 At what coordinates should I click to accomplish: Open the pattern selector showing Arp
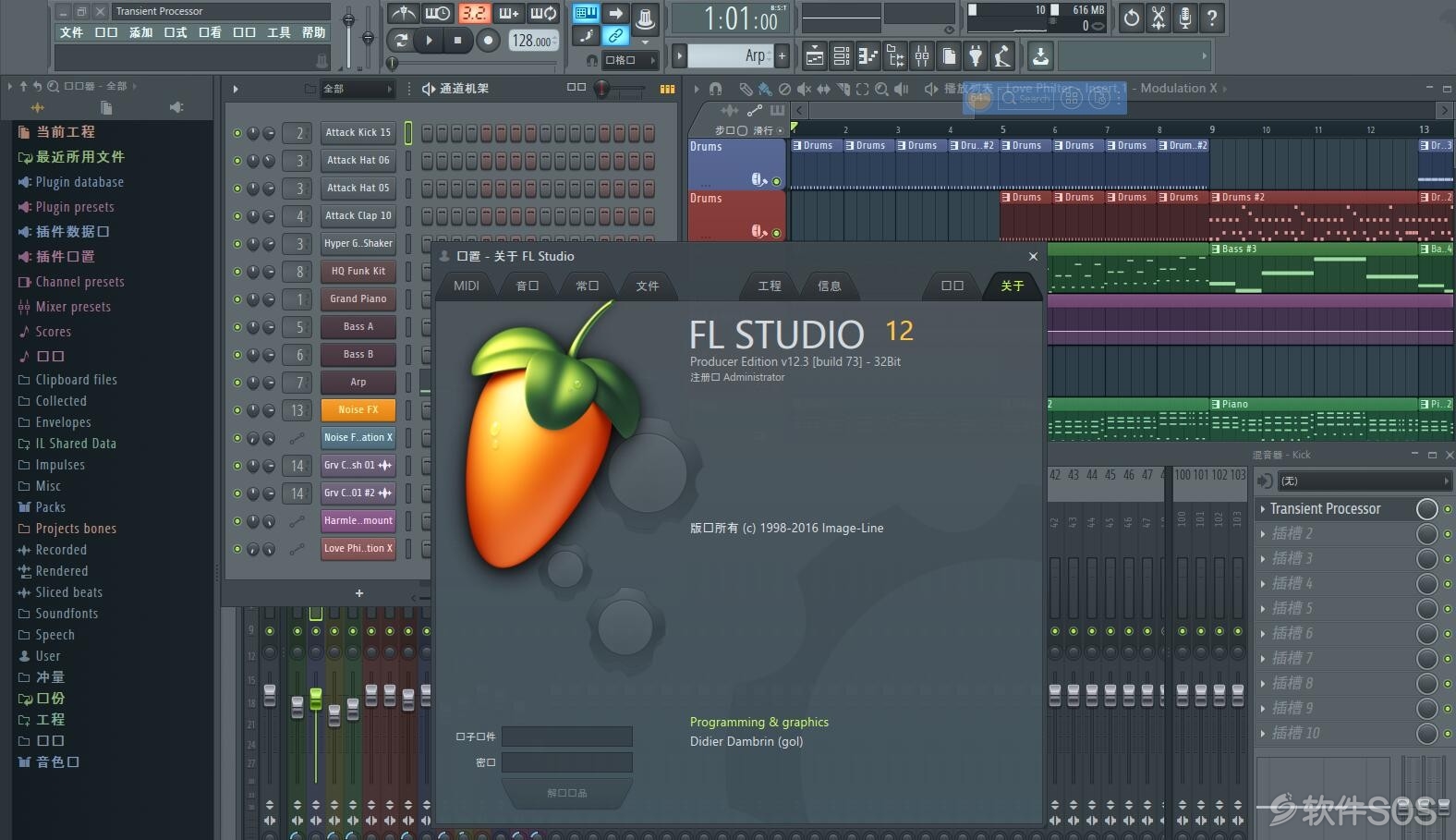coord(730,55)
